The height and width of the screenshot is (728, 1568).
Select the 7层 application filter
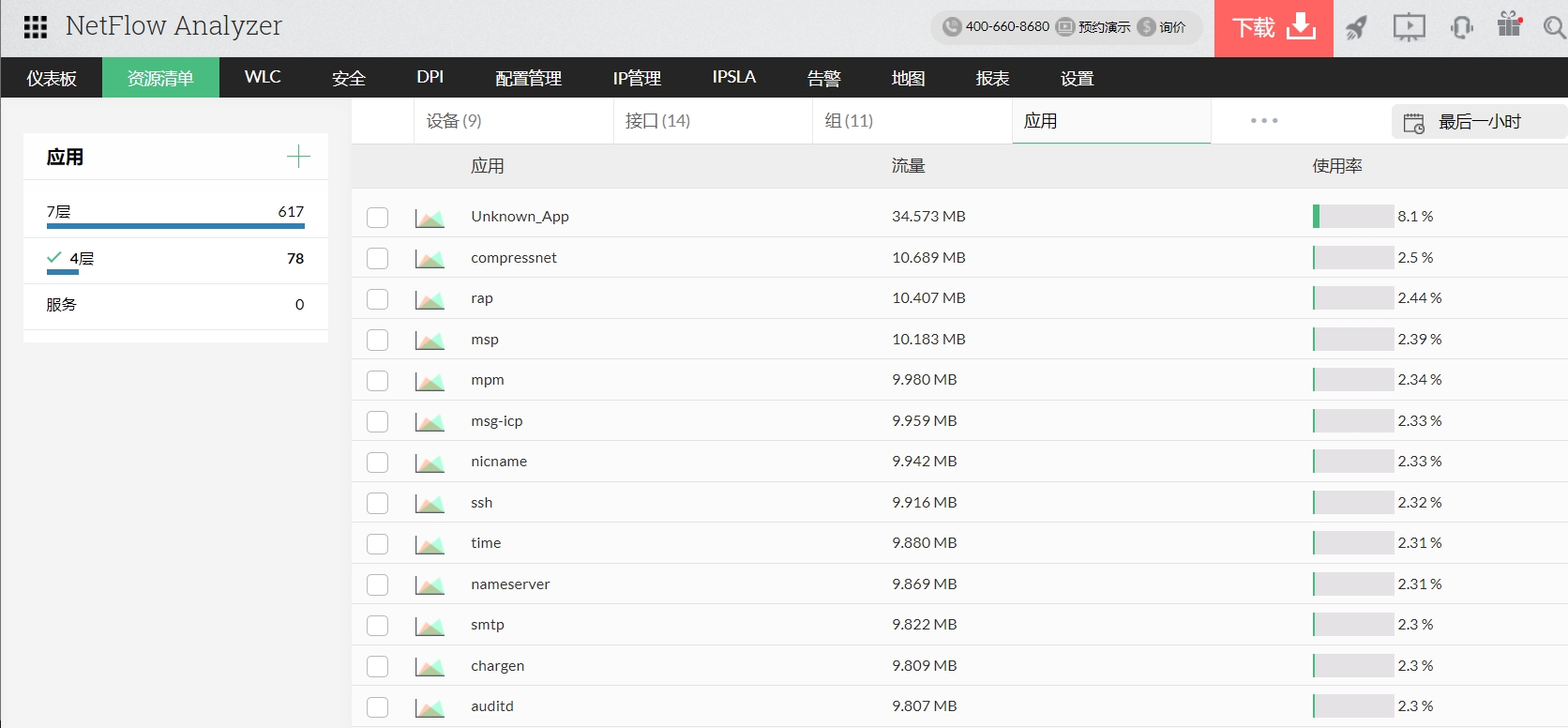click(175, 214)
